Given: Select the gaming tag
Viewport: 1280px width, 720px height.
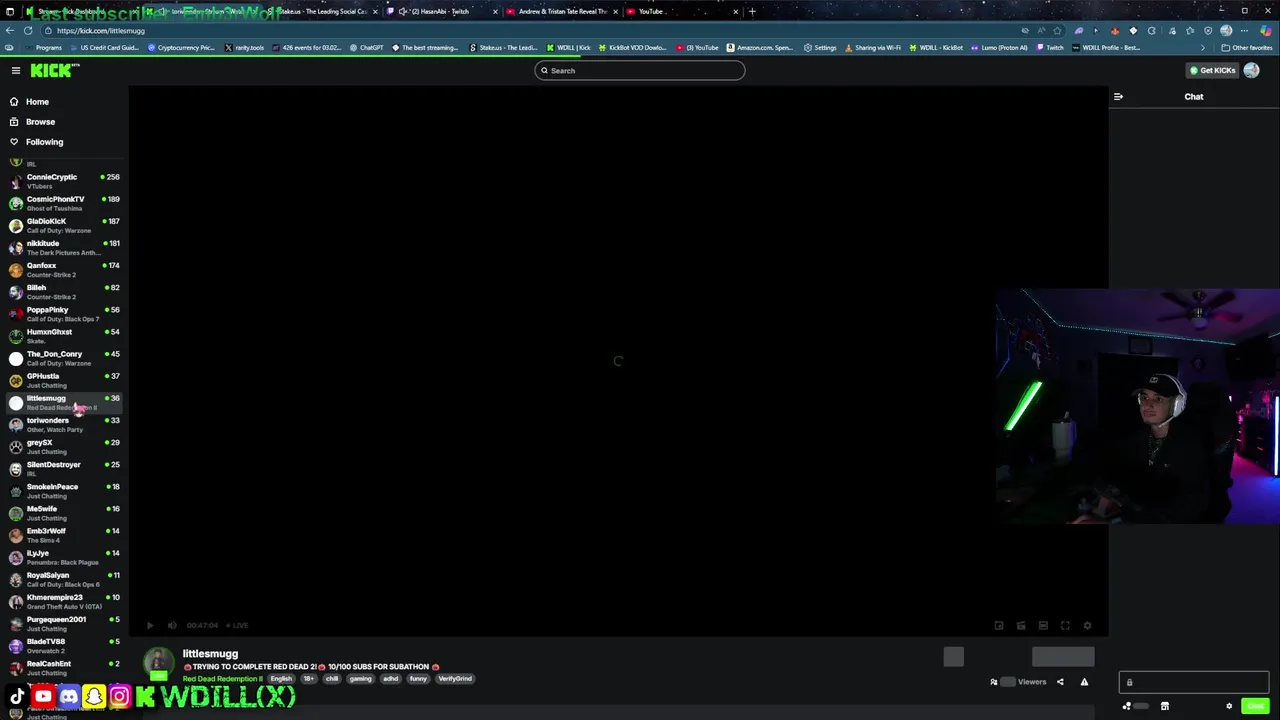Looking at the screenshot, I should tap(360, 679).
